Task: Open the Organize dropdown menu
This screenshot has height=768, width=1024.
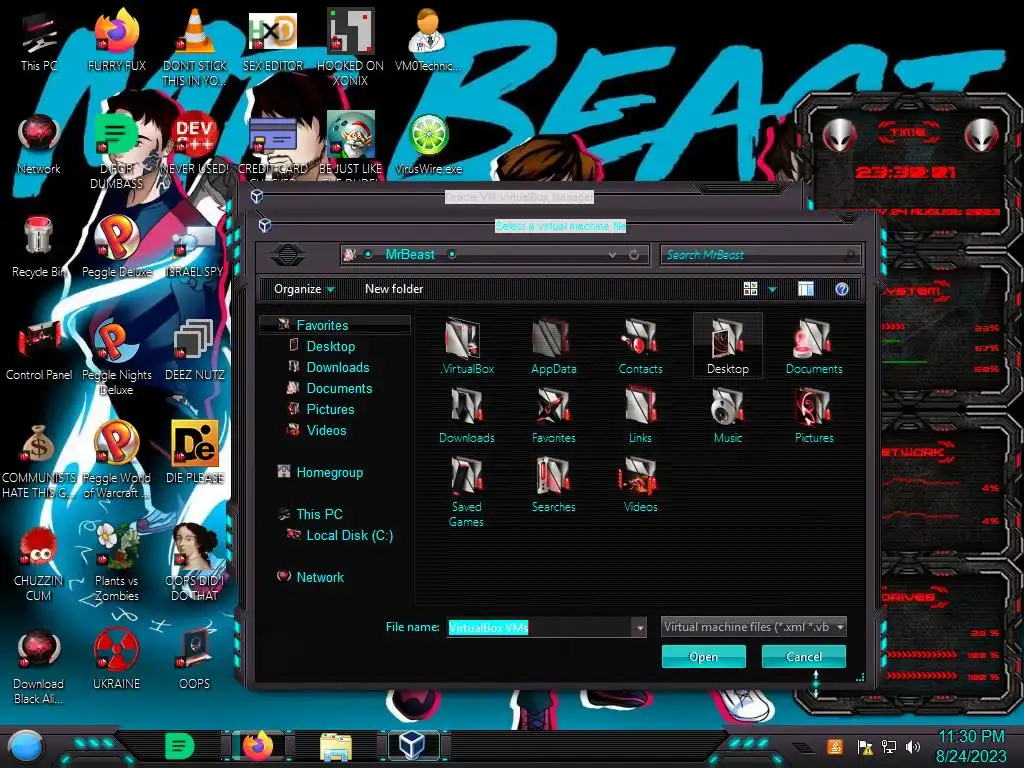Action: (304, 289)
